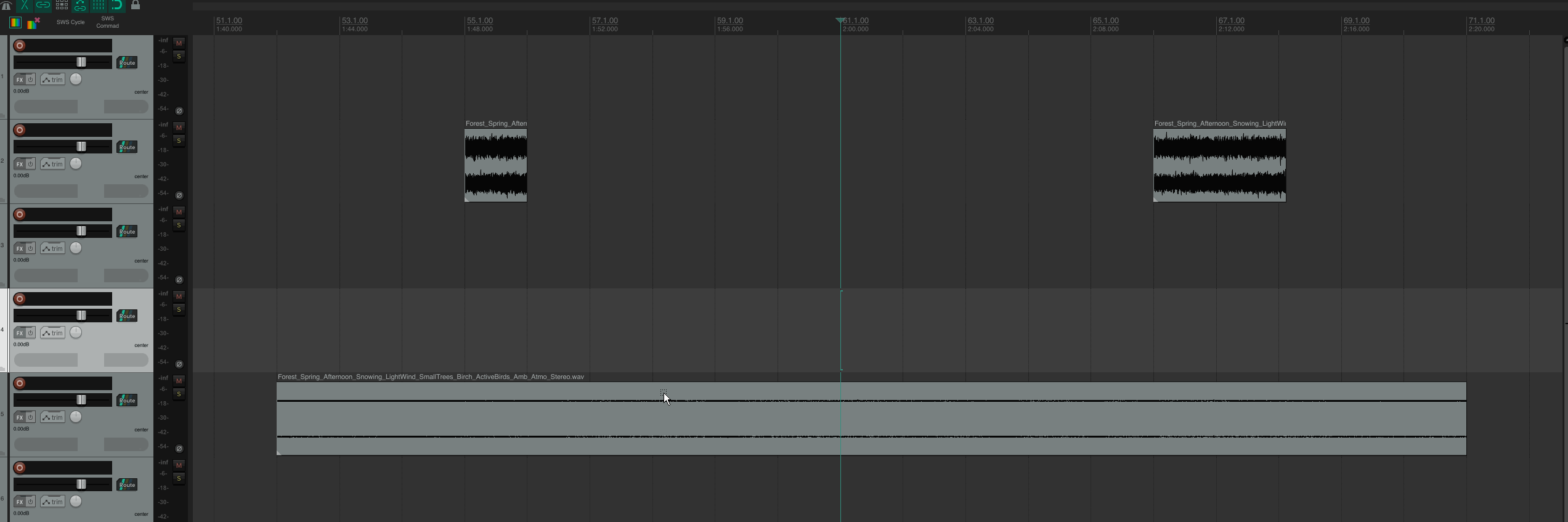Click the padlock locking icon
Screen dimensions: 1568x522
(136, 6)
